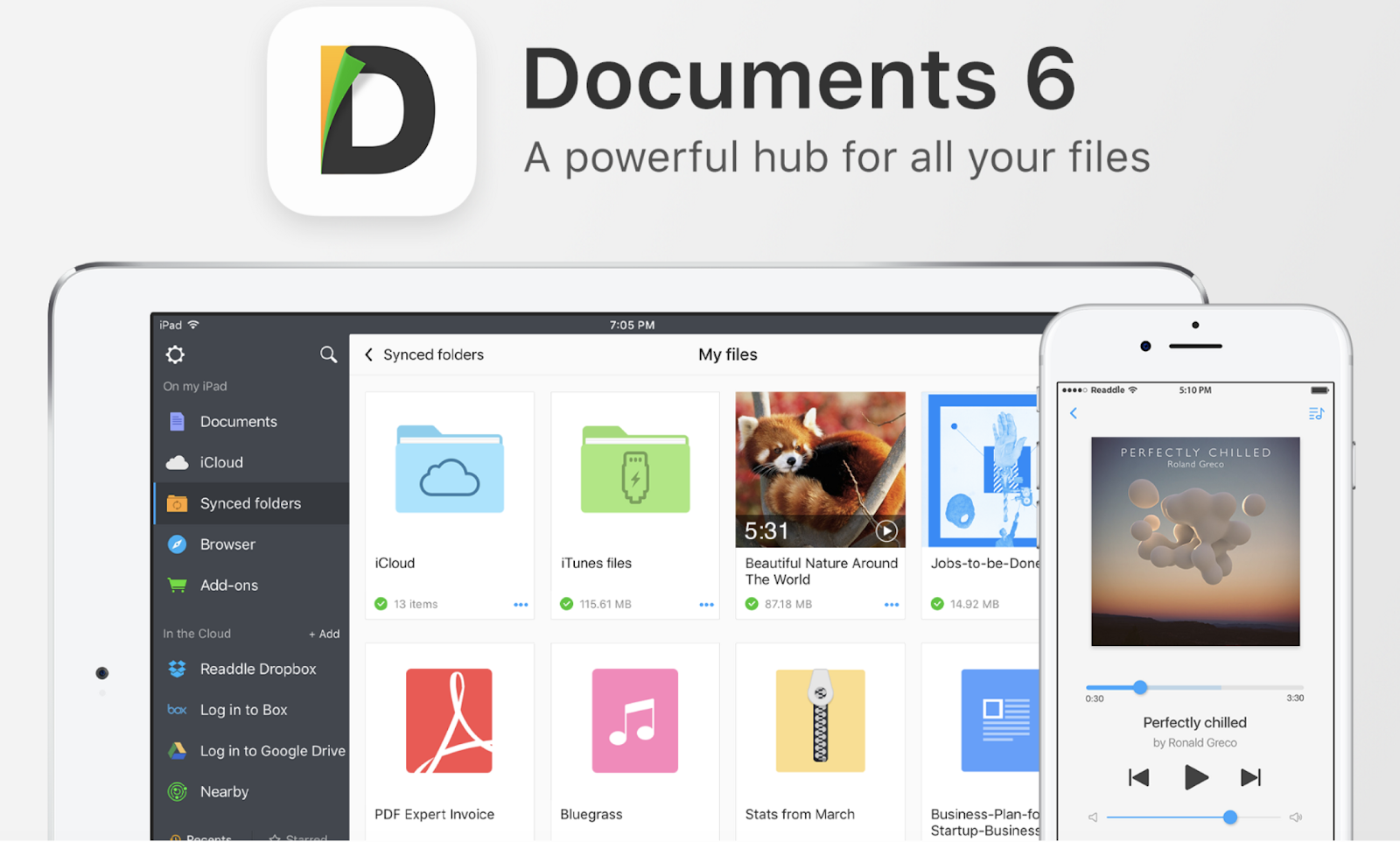Open the Stats from March zip icon
This screenshot has height=842, width=1400.
point(821,721)
